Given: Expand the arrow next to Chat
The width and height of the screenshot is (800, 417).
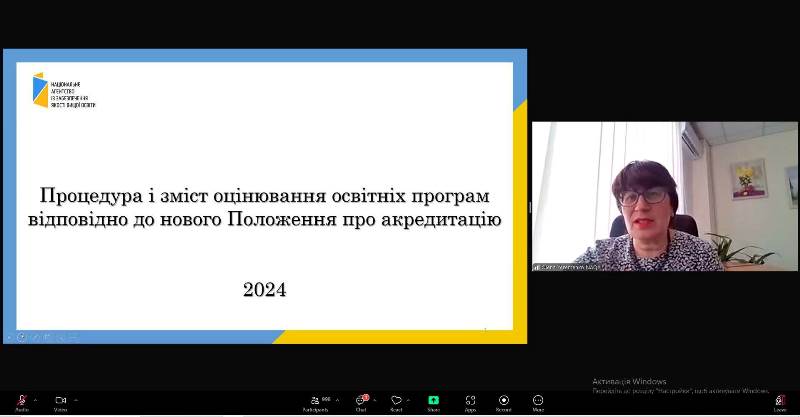Looking at the screenshot, I should coord(375,400).
